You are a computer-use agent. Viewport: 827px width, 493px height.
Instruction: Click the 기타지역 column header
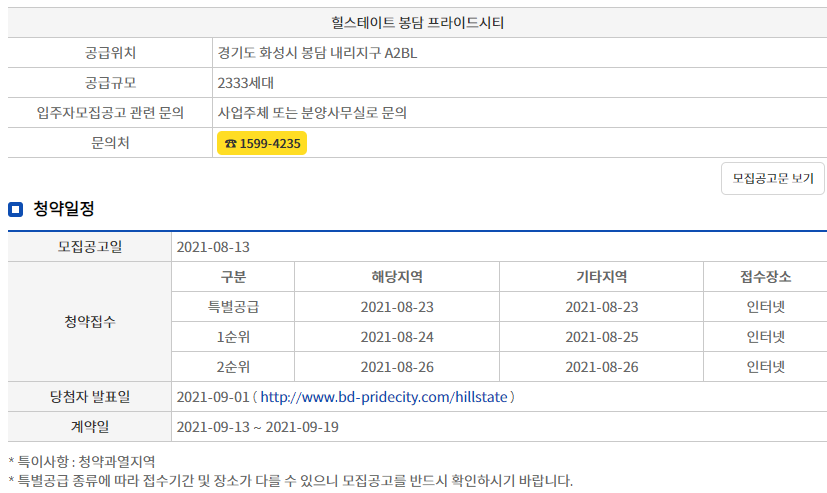tap(602, 277)
